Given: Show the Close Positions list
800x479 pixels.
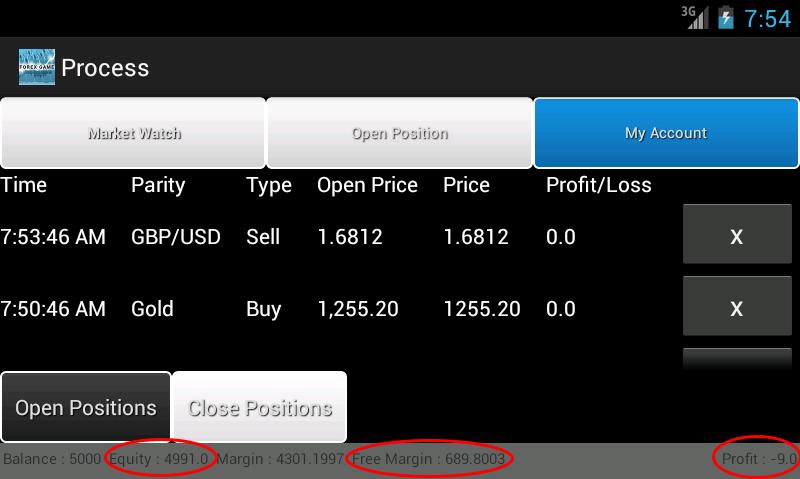Looking at the screenshot, I should 260,408.
